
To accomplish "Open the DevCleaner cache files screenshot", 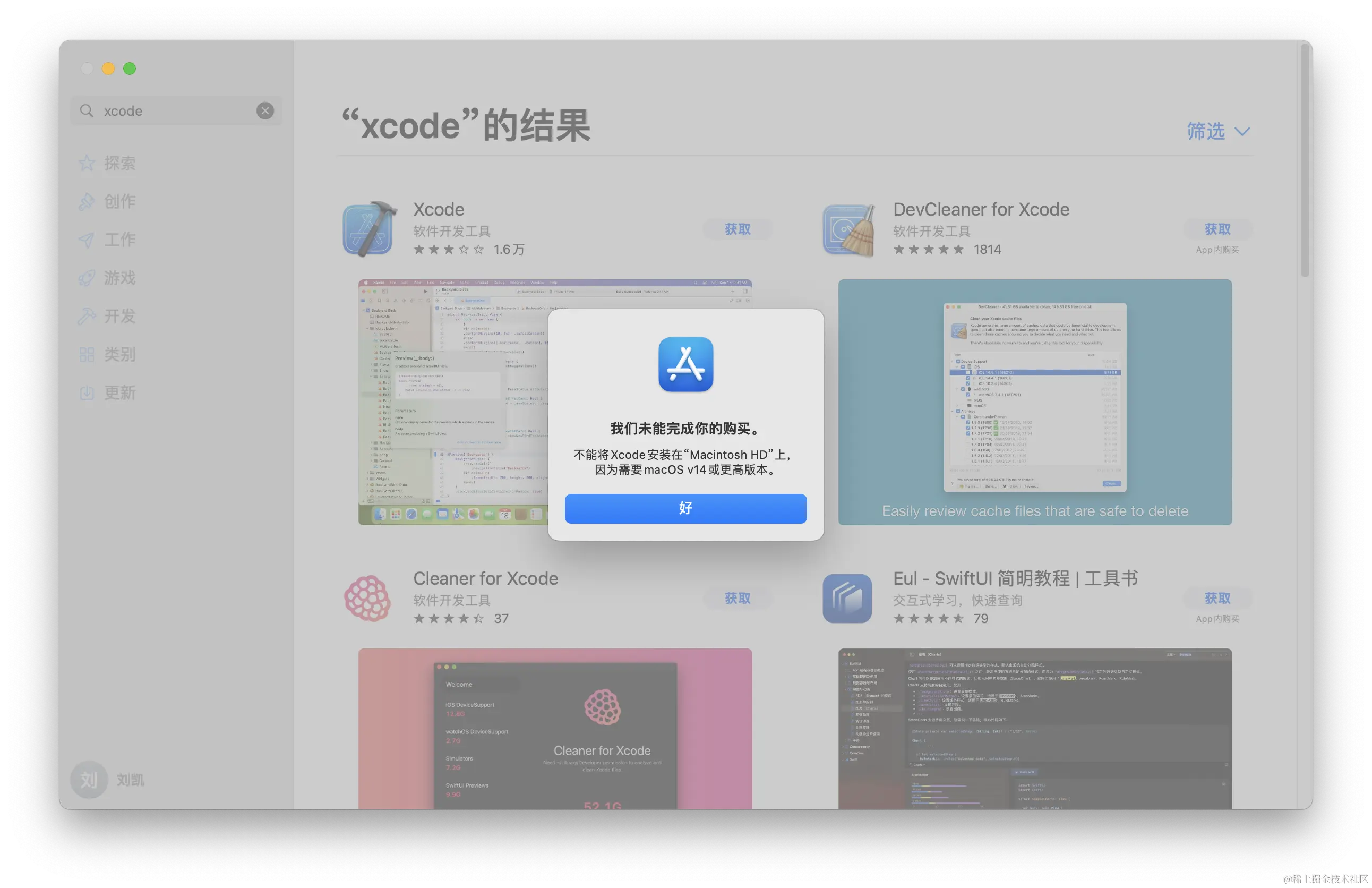I will tap(1035, 402).
